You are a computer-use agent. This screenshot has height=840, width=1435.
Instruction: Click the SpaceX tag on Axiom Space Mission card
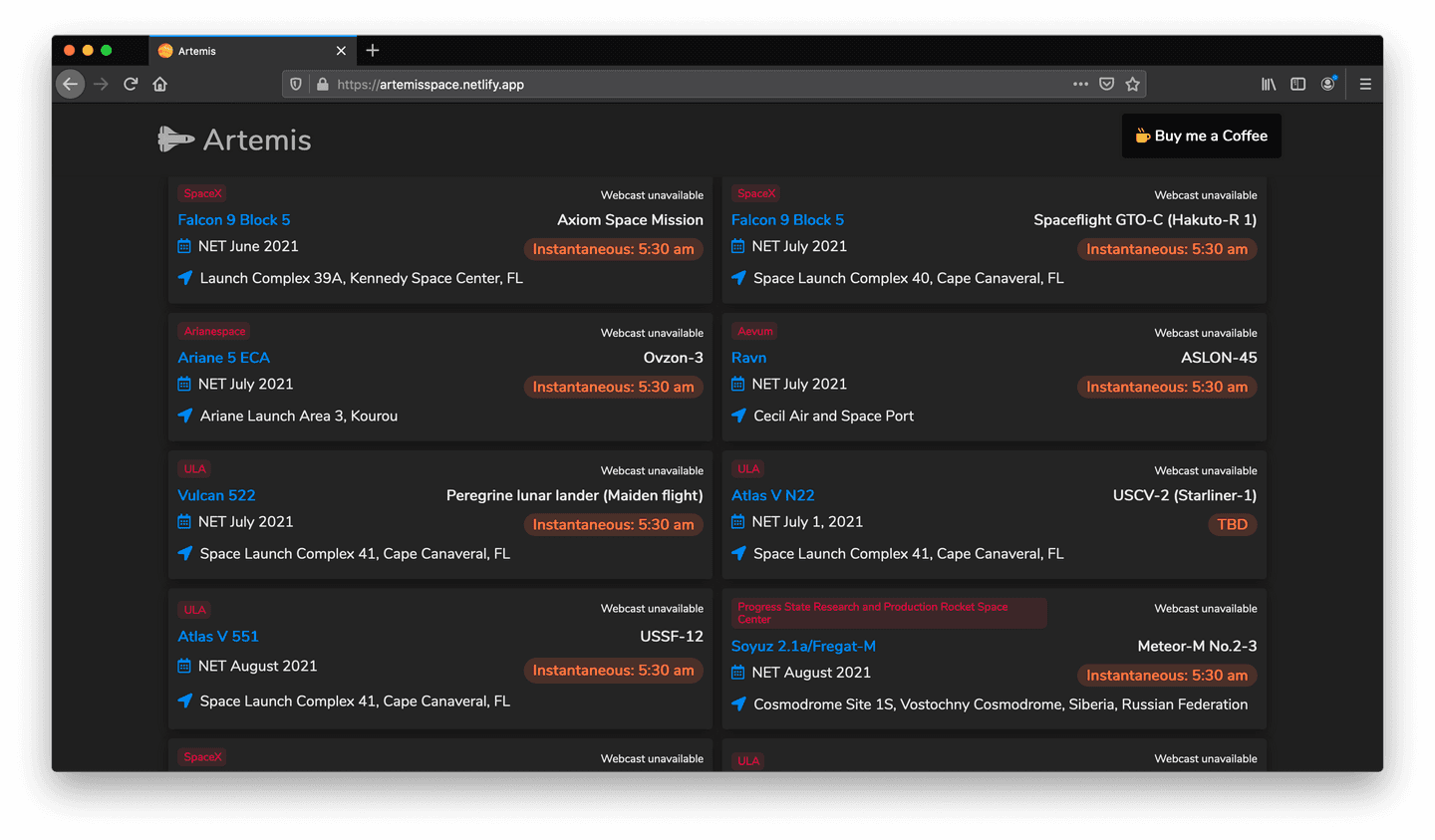tap(202, 193)
